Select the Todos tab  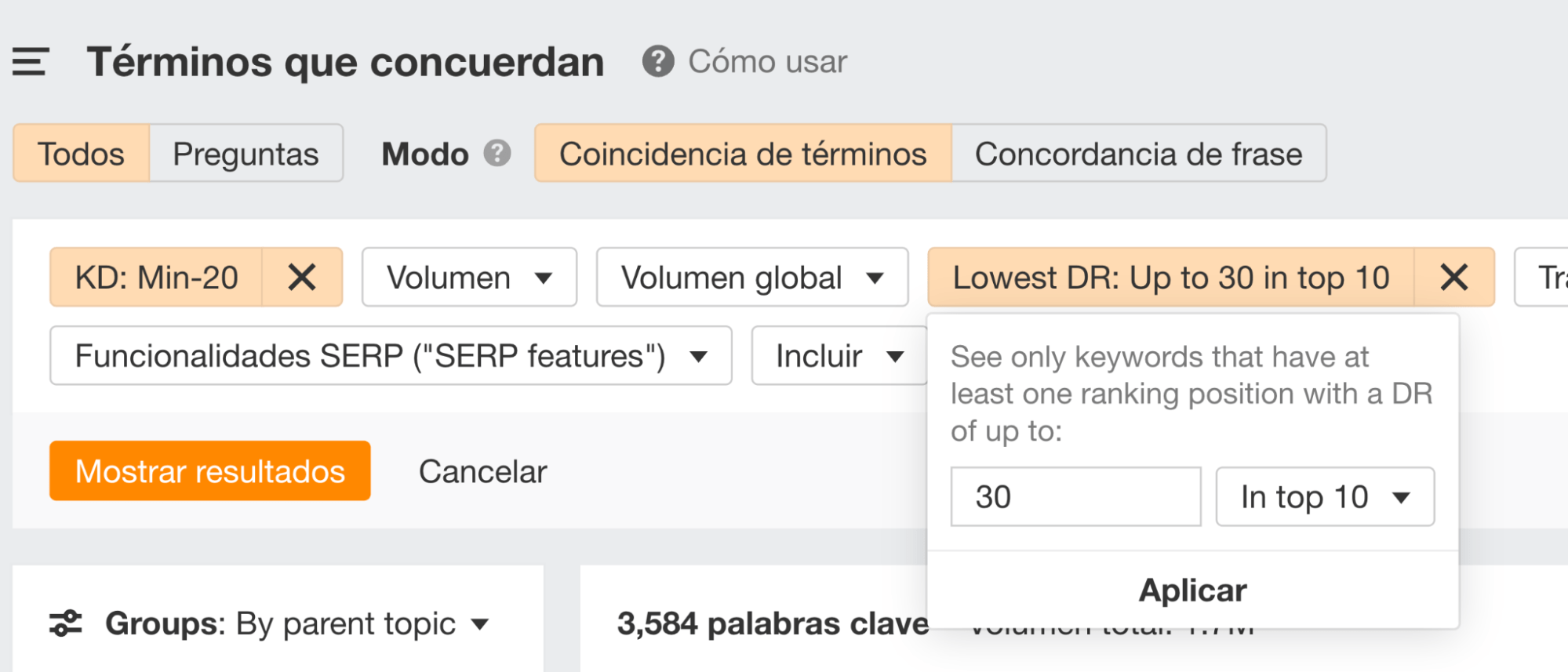tap(81, 154)
